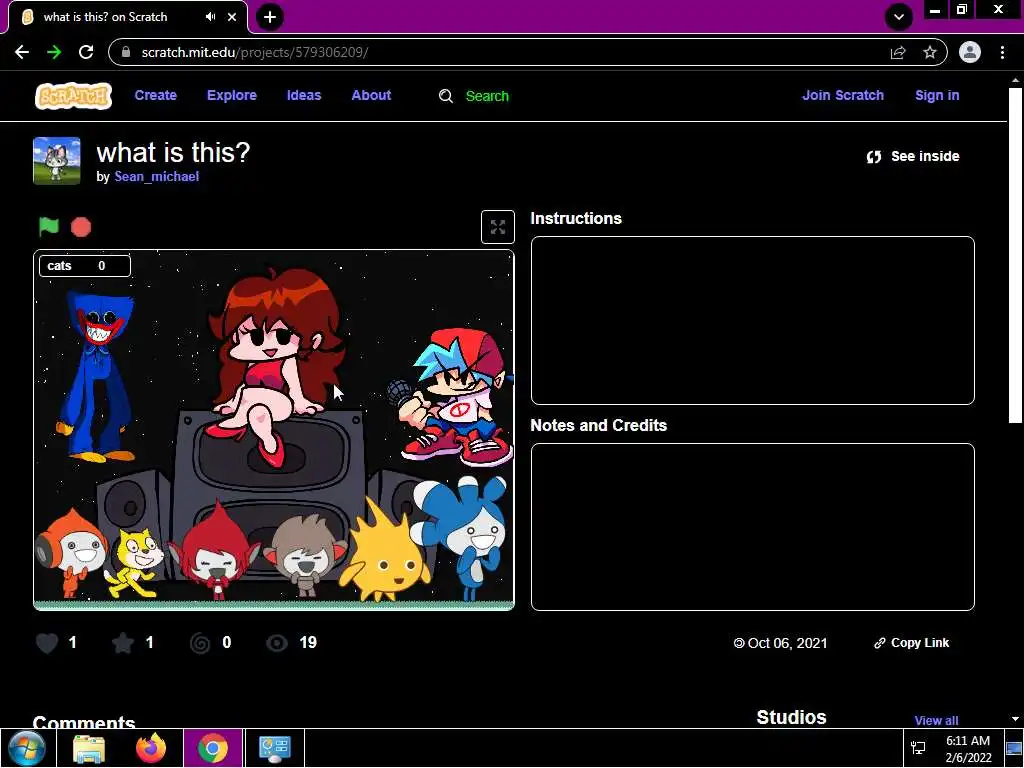This screenshot has width=1024, height=768.
Task: Click the address bar URL
Action: click(255, 52)
